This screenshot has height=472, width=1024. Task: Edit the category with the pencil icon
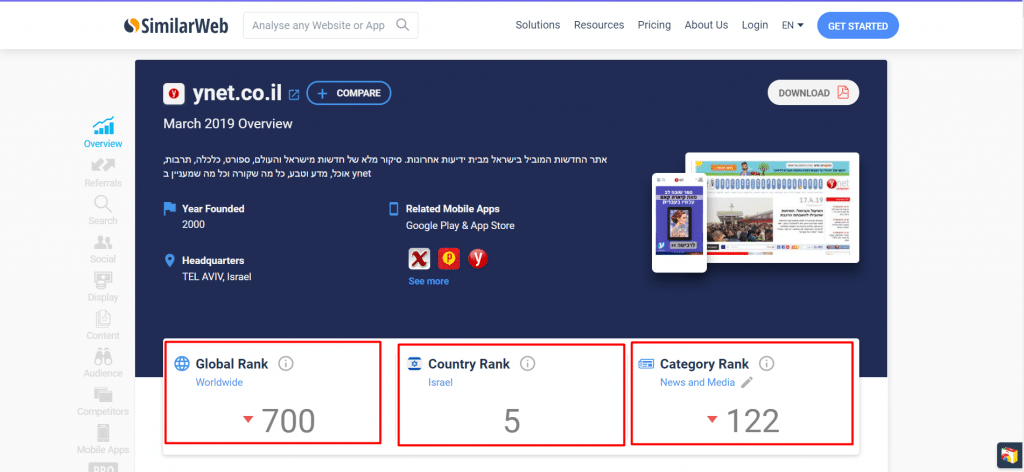pos(747,383)
